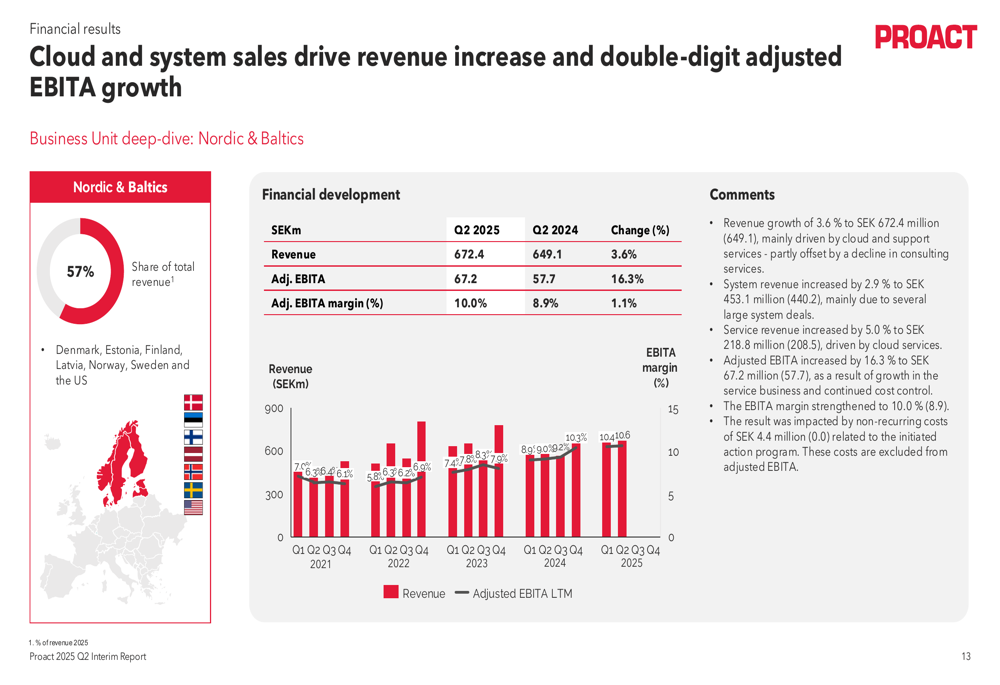The height and width of the screenshot is (685, 1000).
Task: Select the Denmark flag icon
Action: 193,402
